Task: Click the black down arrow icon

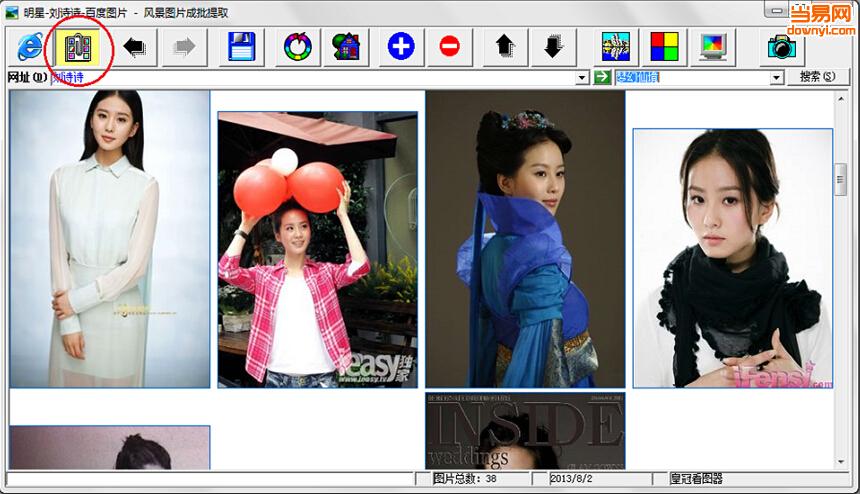Action: click(x=553, y=47)
